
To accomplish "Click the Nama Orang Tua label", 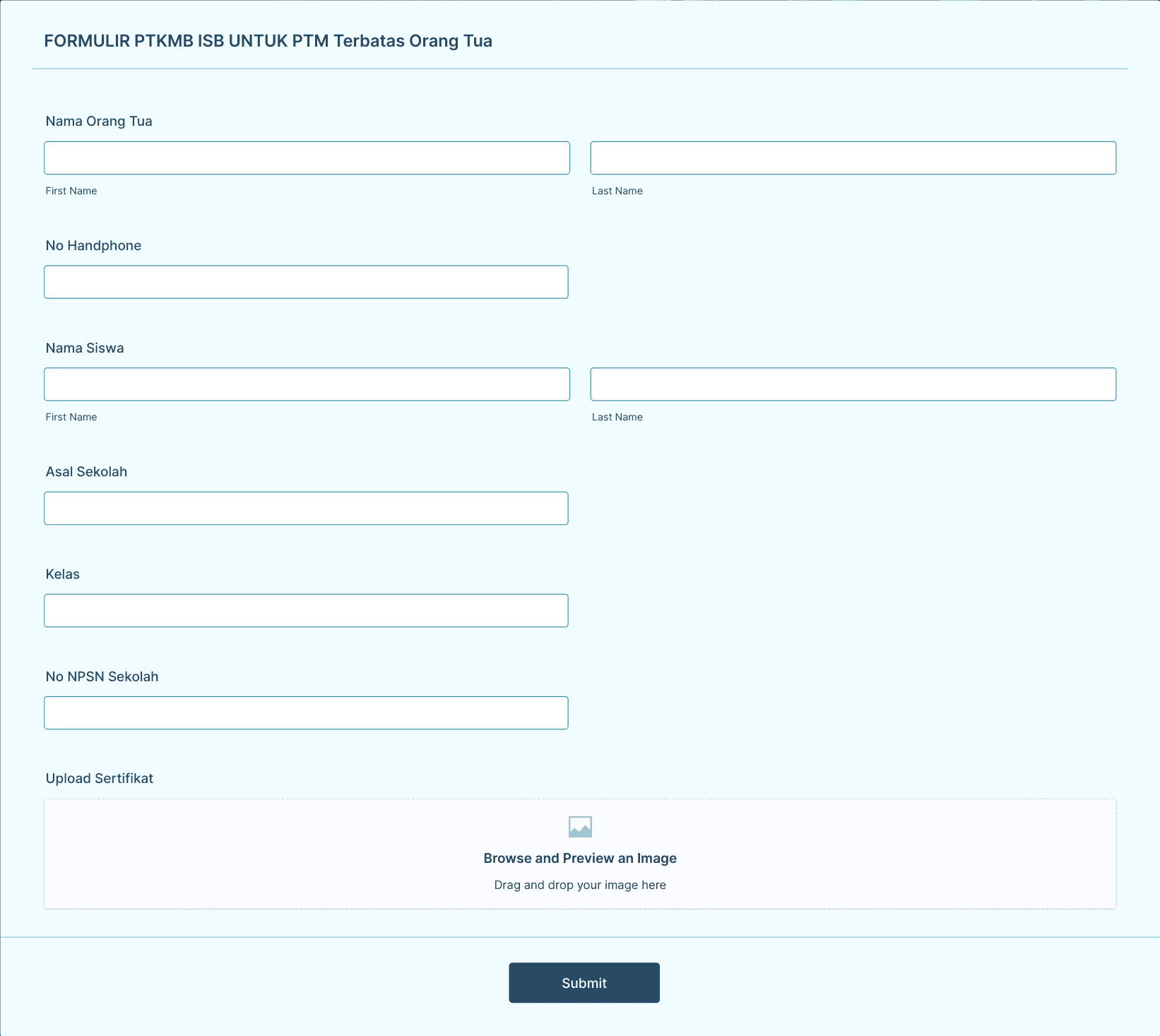I will click(99, 121).
